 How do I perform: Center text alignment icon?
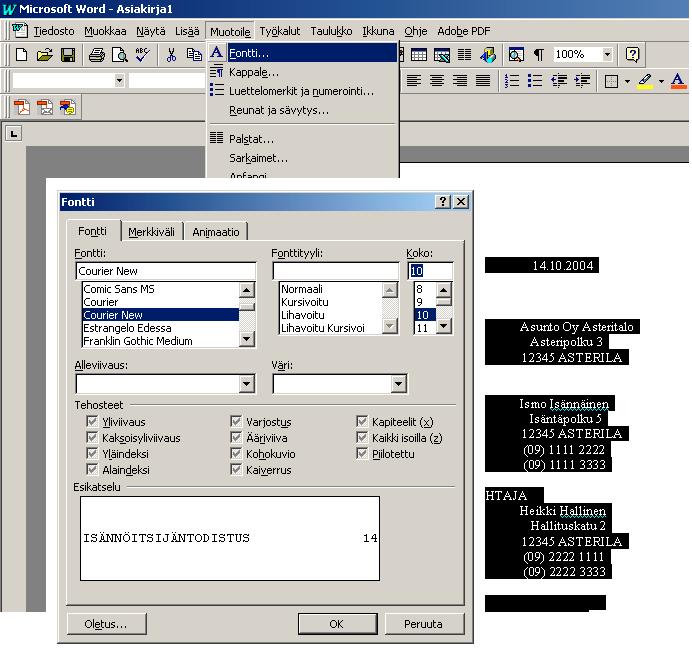click(x=437, y=81)
